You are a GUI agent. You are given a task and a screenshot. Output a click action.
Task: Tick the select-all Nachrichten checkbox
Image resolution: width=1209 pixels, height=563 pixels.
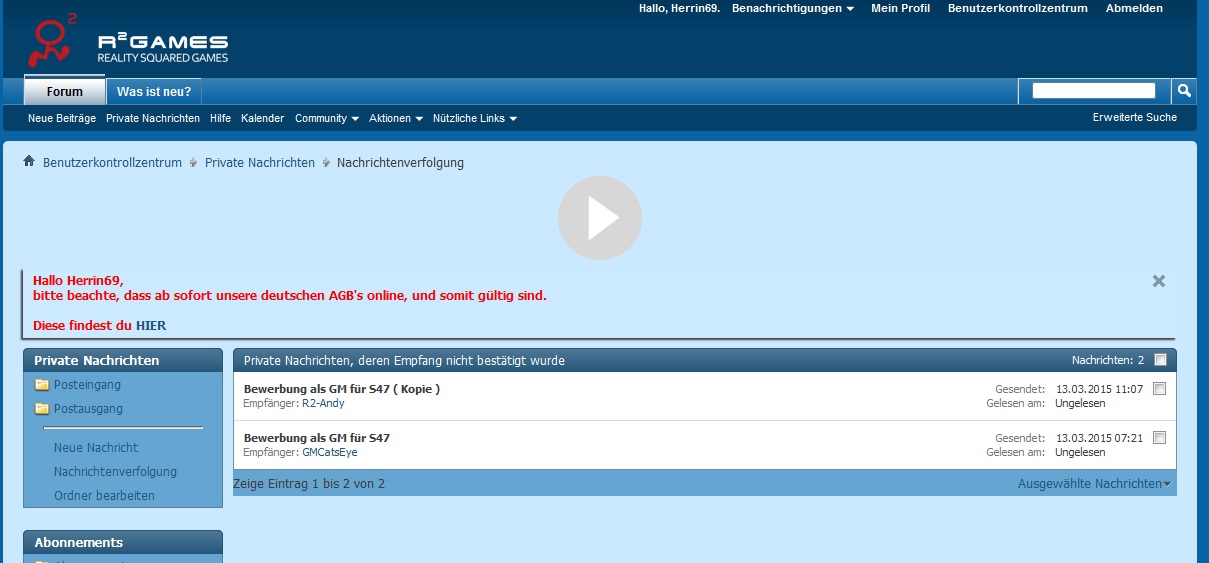click(x=1160, y=360)
